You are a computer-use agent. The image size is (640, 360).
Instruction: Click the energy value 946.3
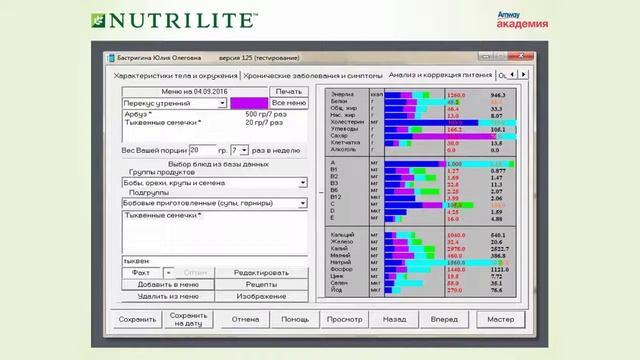pyautogui.click(x=498, y=95)
